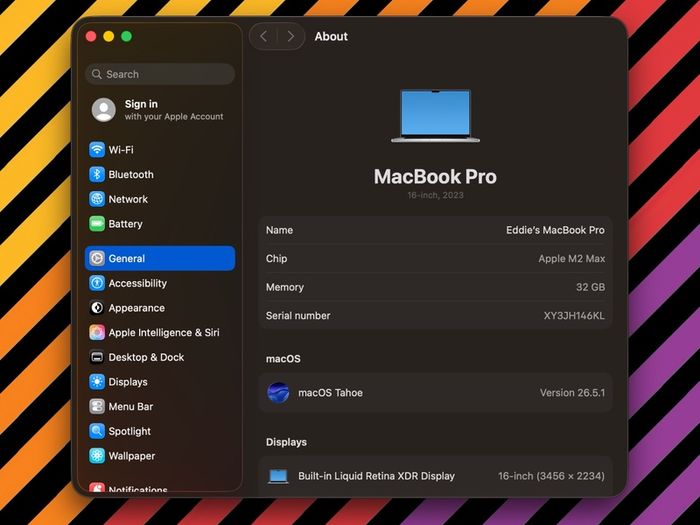Click the Apple M2 Max chip value
Image resolution: width=700 pixels, height=525 pixels.
571,258
